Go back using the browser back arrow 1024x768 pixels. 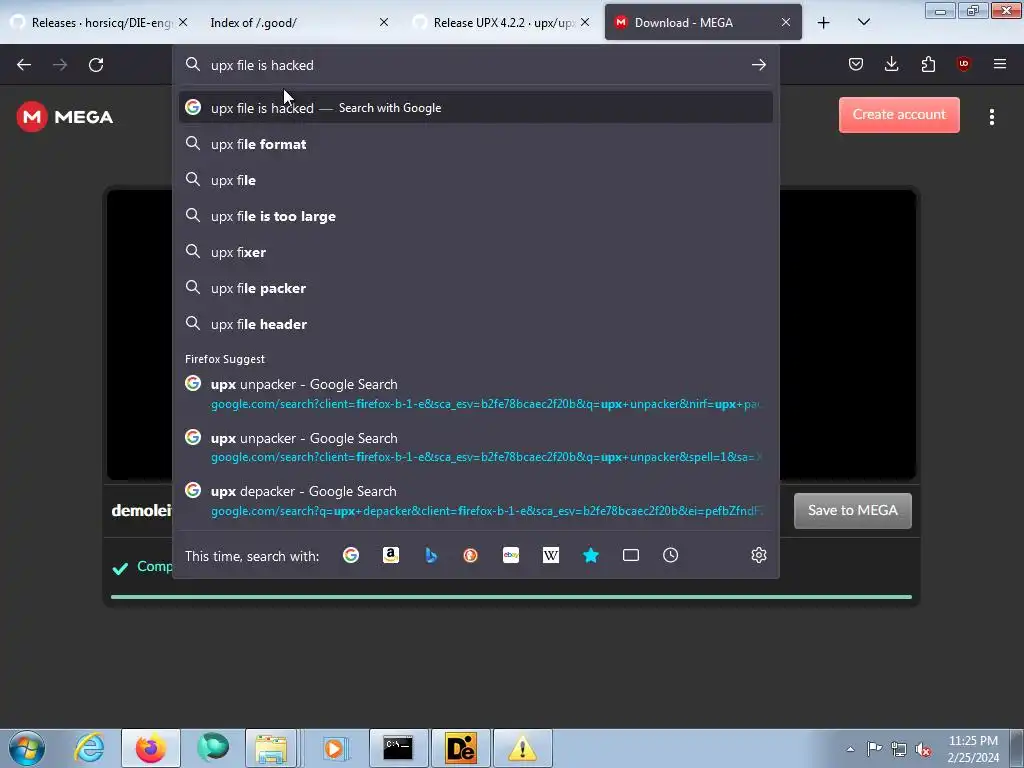(24, 65)
